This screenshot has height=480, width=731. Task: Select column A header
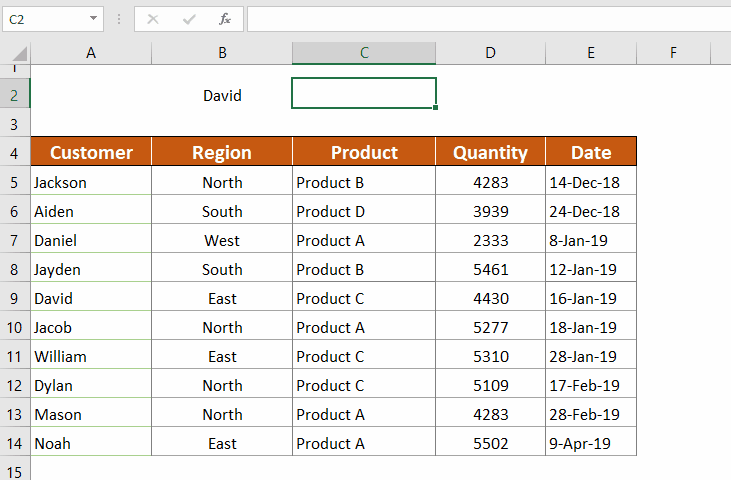[91, 53]
